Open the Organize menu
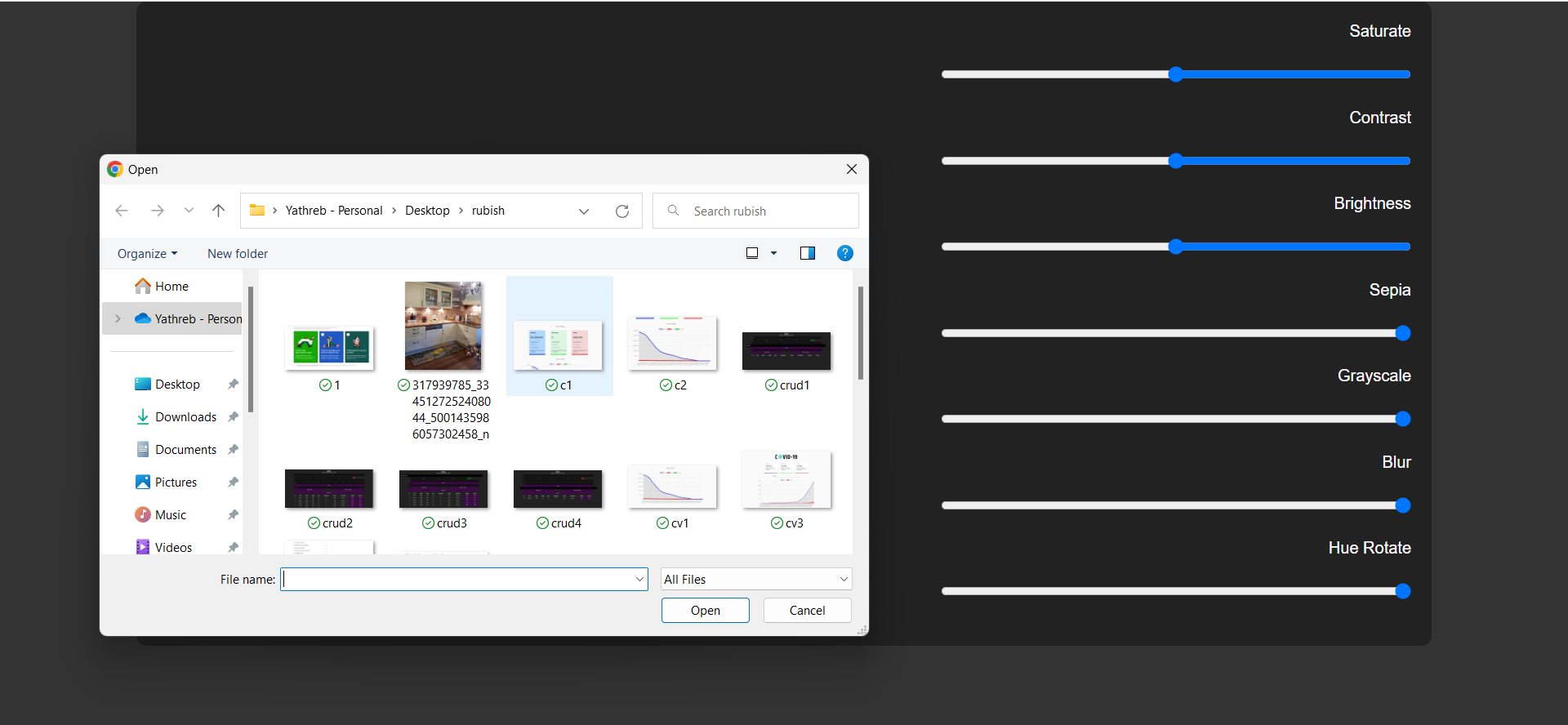The width and height of the screenshot is (1568, 725). coord(147,253)
